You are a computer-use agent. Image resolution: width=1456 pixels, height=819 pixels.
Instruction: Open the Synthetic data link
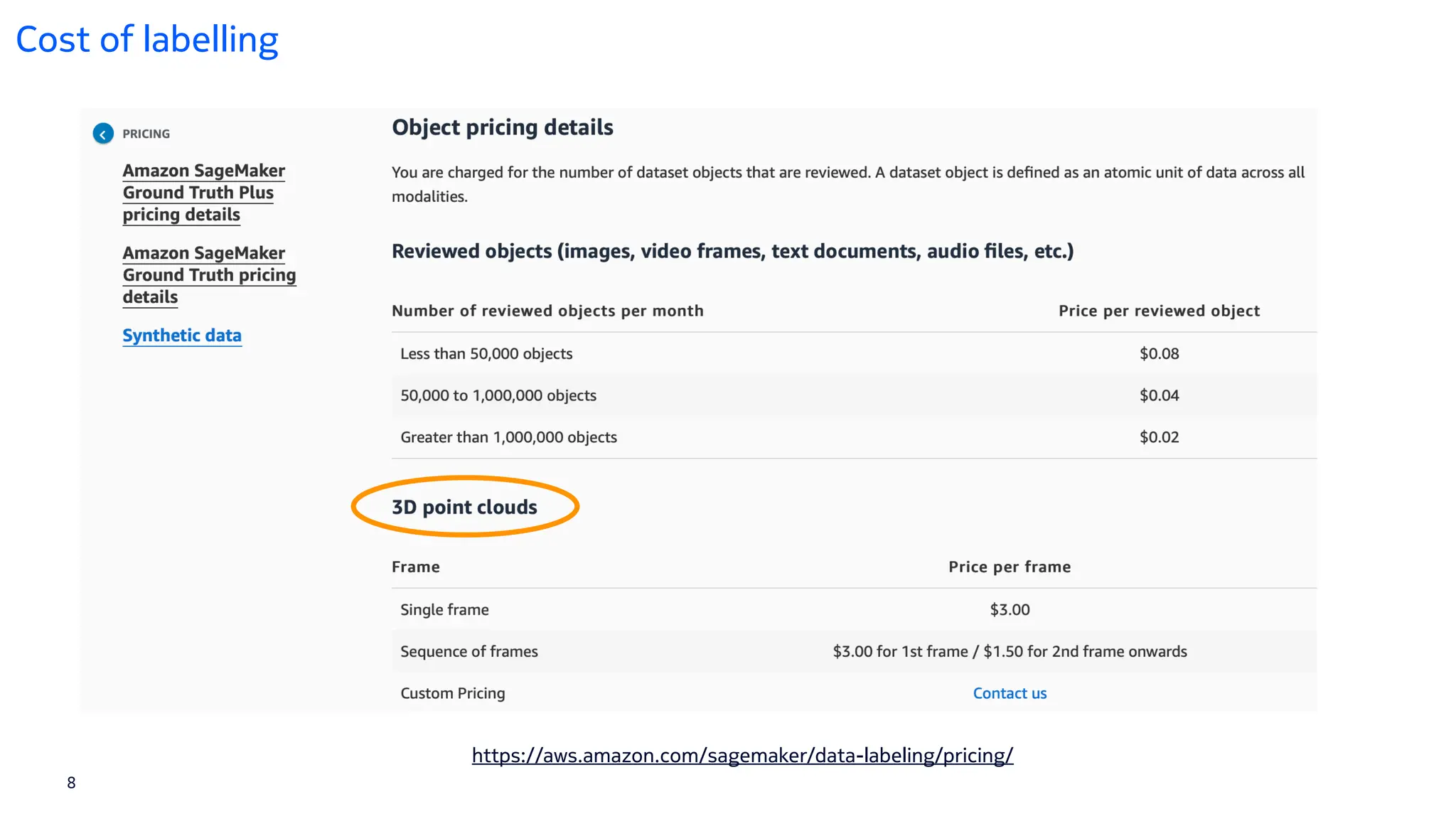pyautogui.click(x=182, y=336)
